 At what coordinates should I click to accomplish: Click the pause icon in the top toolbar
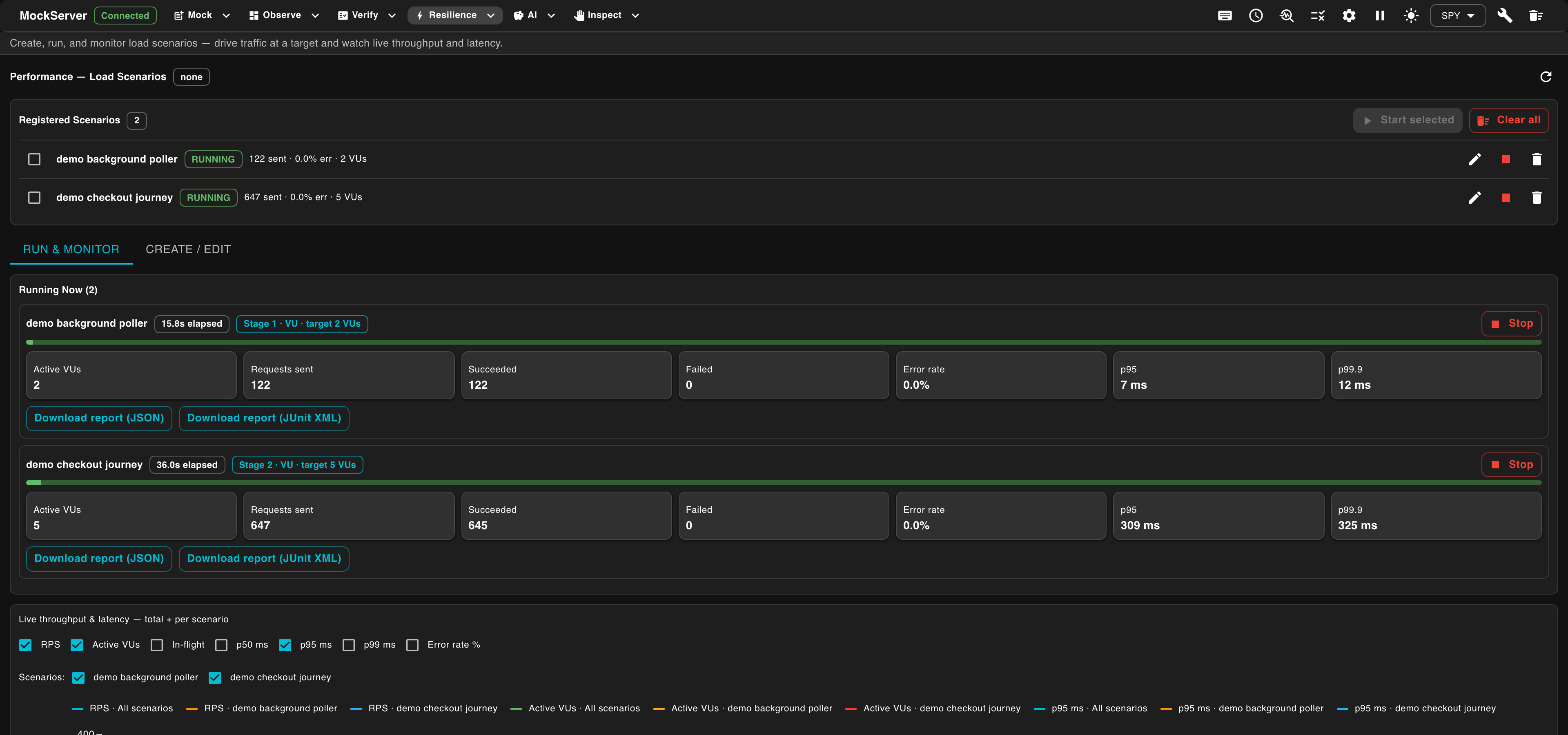click(x=1380, y=16)
